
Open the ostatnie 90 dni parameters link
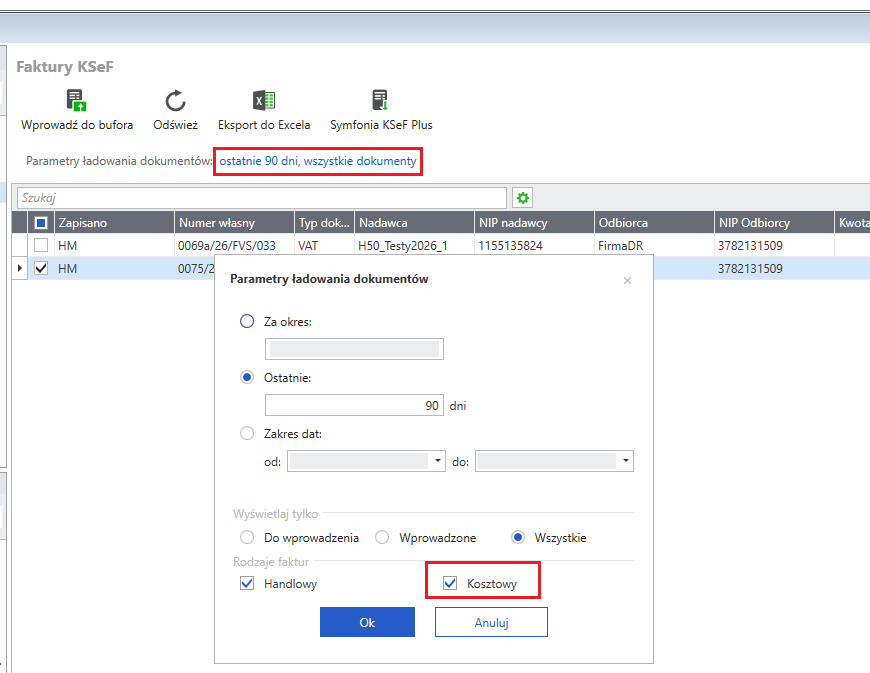318,161
